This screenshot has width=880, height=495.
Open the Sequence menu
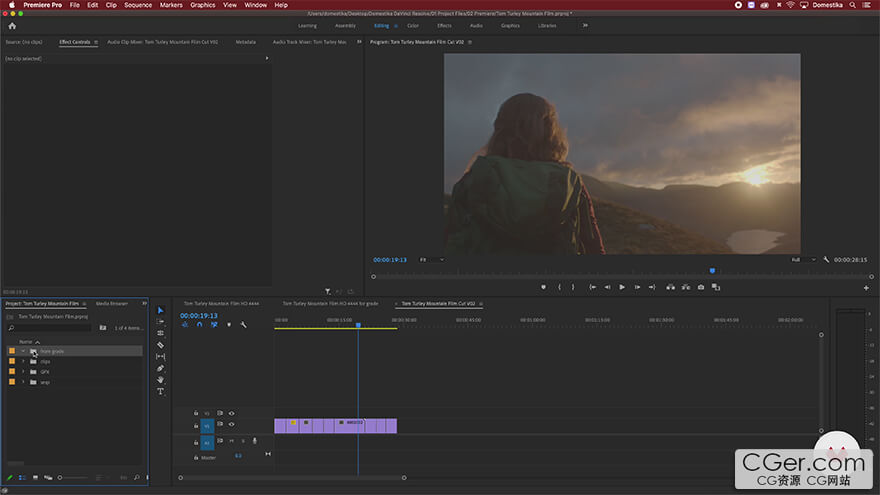pyautogui.click(x=138, y=5)
